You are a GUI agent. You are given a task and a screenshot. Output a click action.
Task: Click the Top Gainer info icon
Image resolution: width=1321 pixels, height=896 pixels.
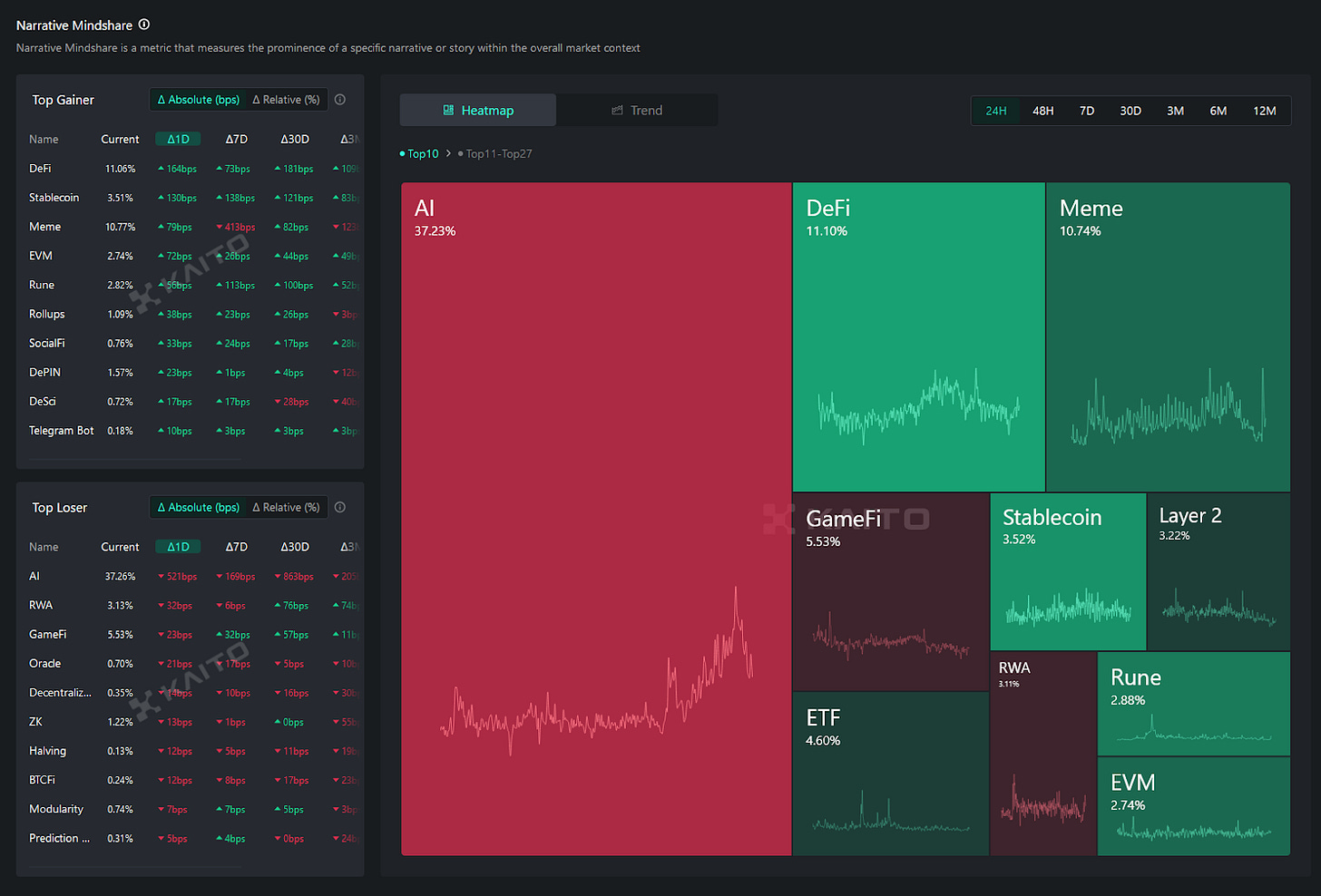pos(340,100)
